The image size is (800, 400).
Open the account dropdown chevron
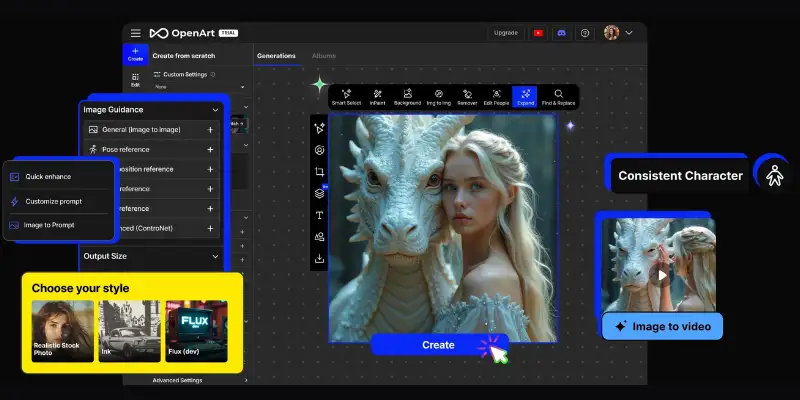tap(629, 33)
